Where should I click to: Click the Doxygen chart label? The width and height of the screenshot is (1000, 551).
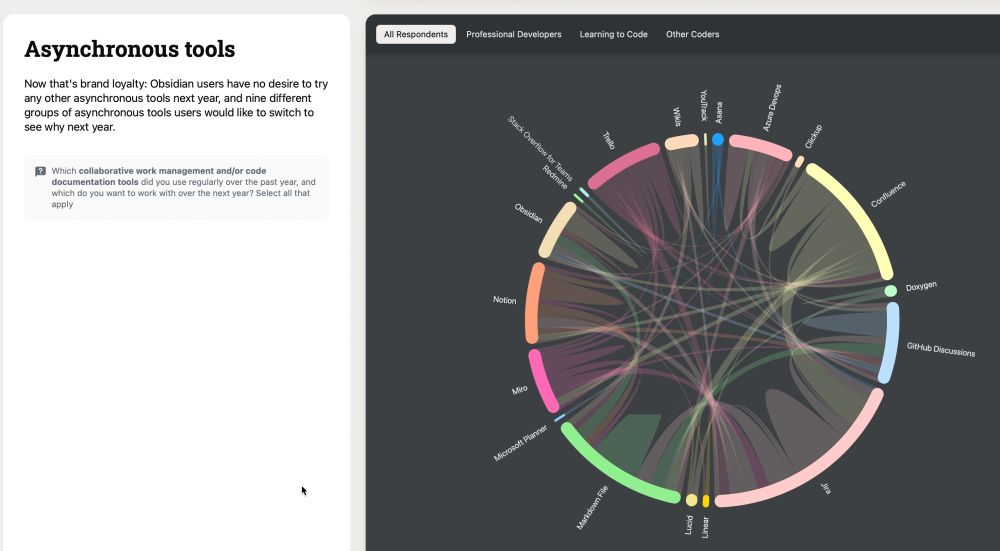[x=921, y=286]
